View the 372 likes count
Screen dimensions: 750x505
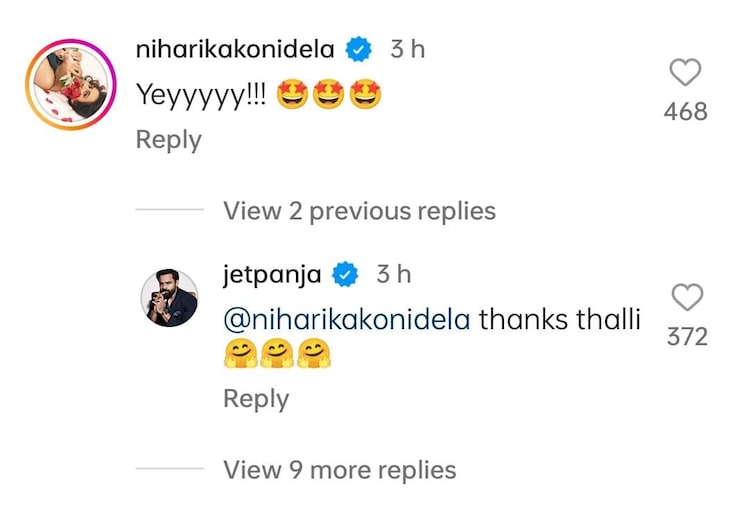point(687,337)
